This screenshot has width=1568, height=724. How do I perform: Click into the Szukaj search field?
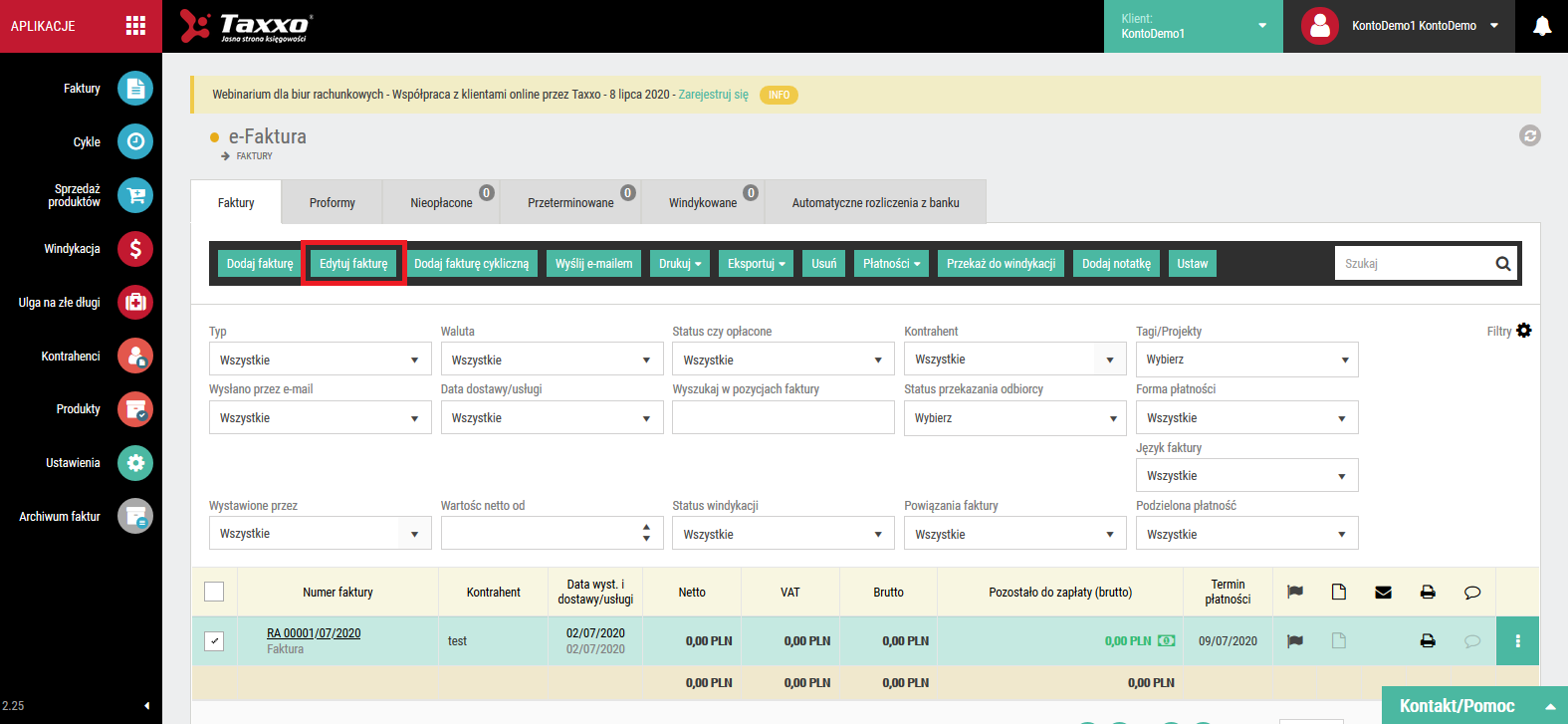[x=1414, y=264]
